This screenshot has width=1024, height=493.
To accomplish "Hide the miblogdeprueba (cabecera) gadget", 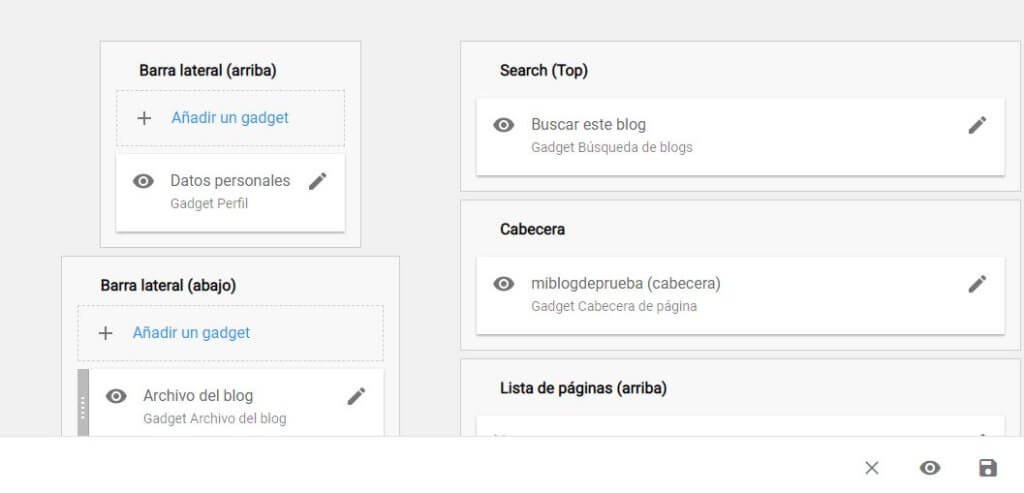I will [x=505, y=283].
